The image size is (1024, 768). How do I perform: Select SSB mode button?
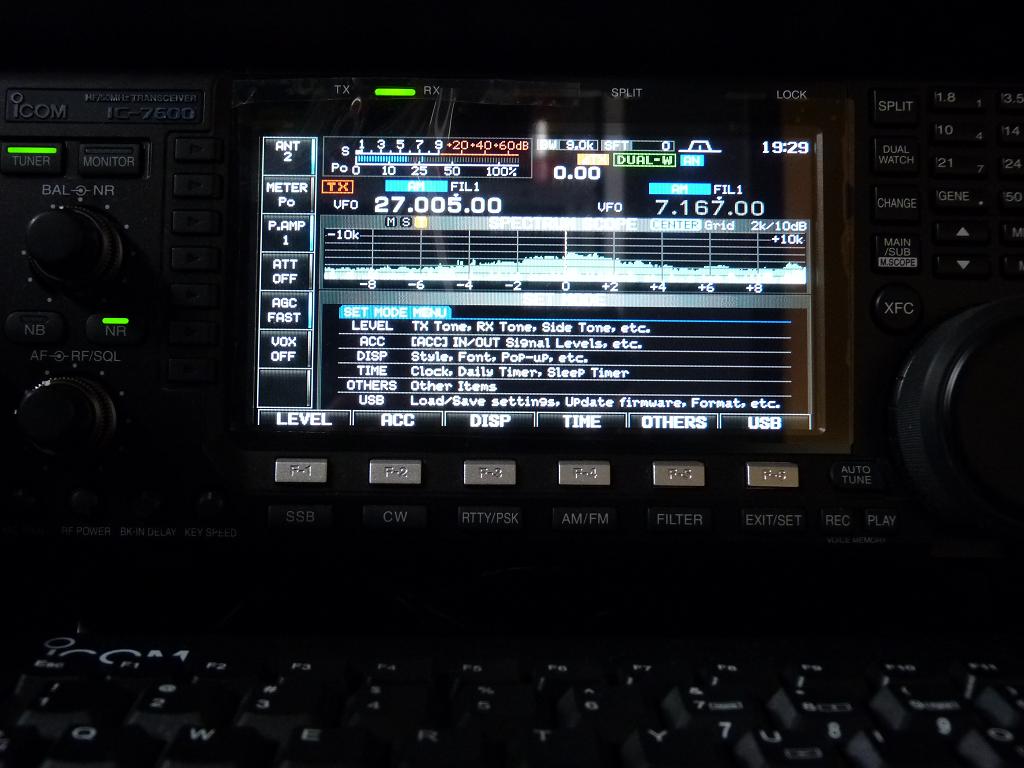300,517
